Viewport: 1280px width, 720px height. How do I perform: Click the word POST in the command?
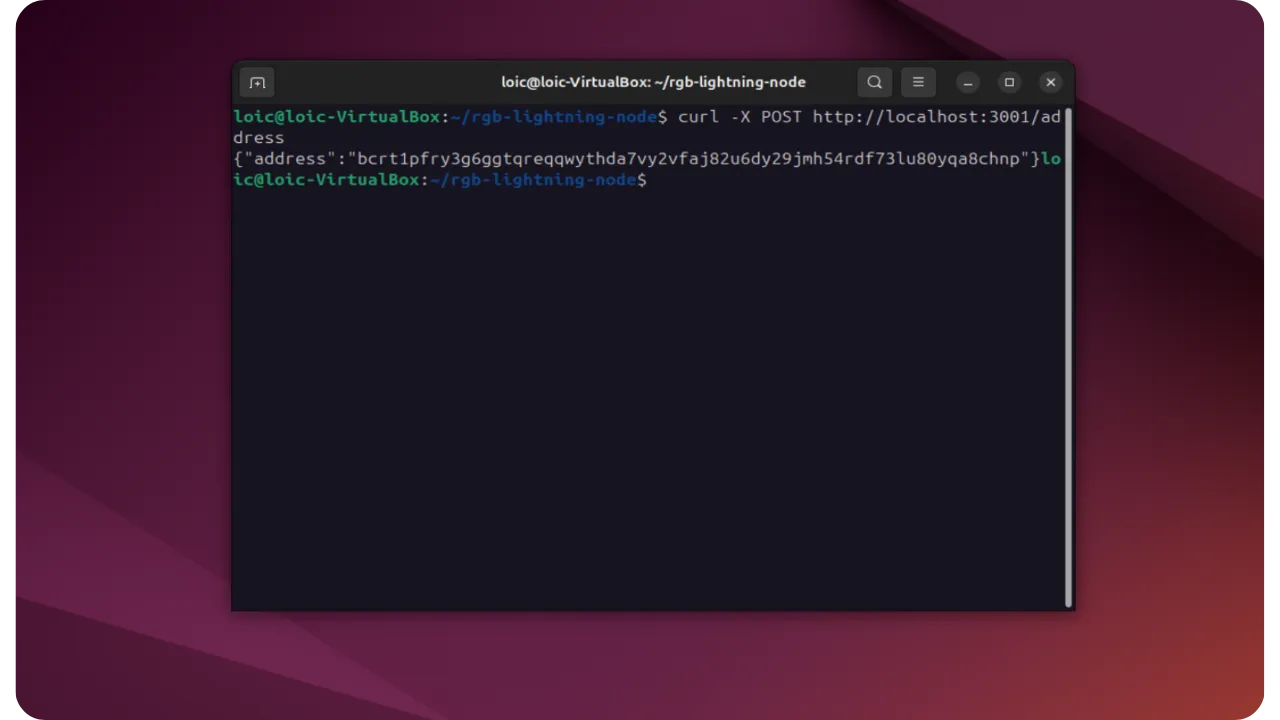(x=781, y=117)
